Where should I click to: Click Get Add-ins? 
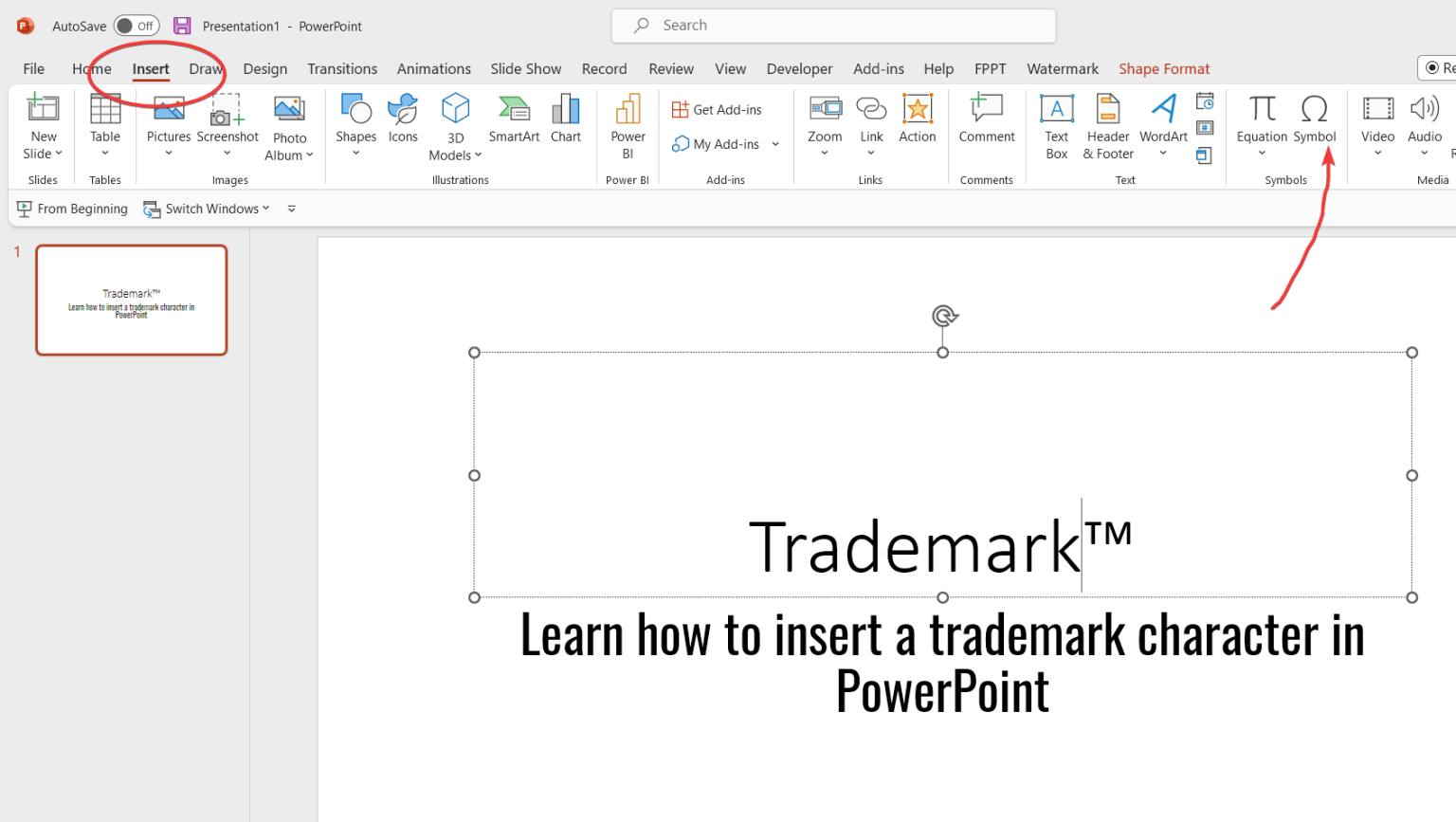(718, 108)
